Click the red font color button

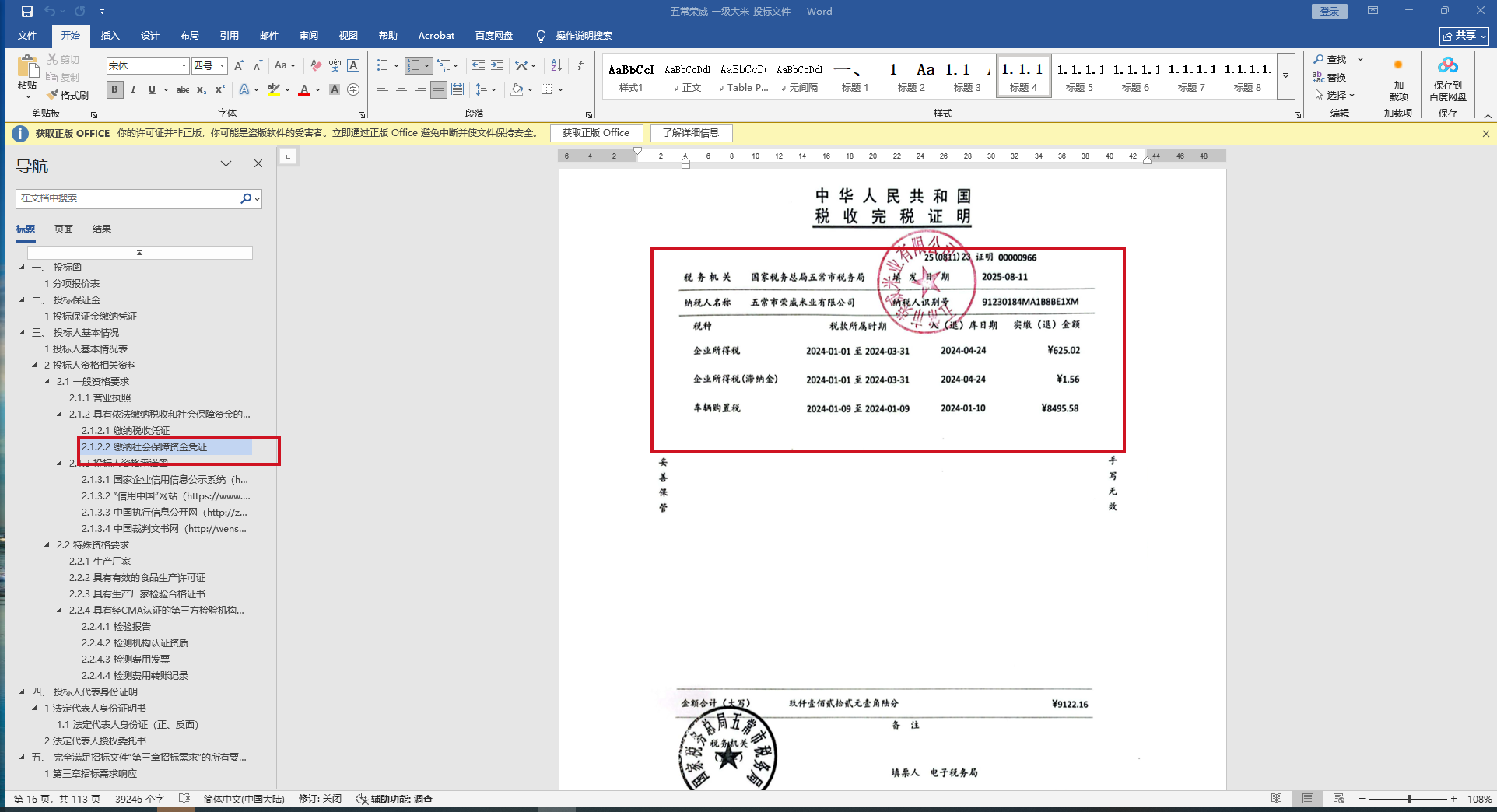click(304, 89)
